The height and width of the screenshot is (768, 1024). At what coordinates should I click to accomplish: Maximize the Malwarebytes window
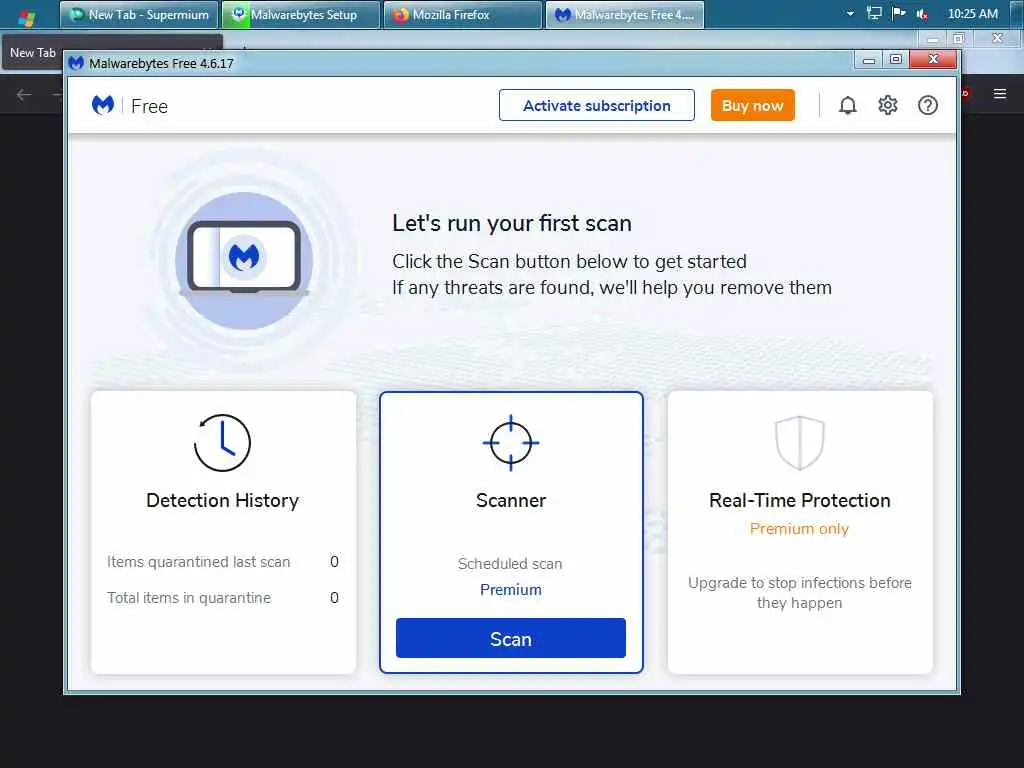click(x=896, y=59)
